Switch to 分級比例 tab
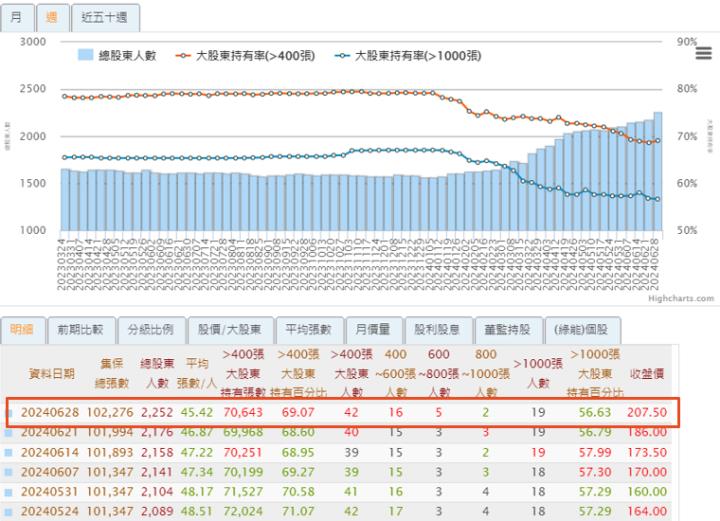Image resolution: width=720 pixels, height=521 pixels. [x=150, y=329]
